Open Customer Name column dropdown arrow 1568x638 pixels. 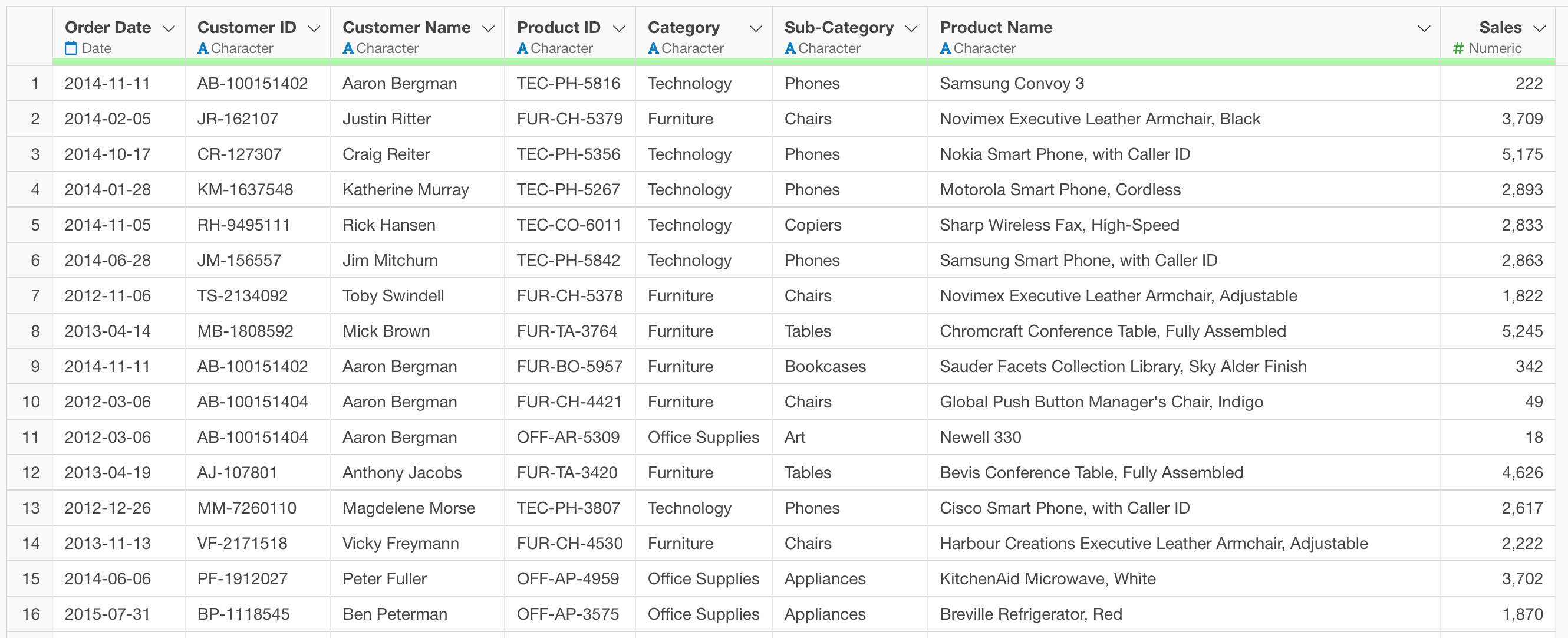point(488,29)
